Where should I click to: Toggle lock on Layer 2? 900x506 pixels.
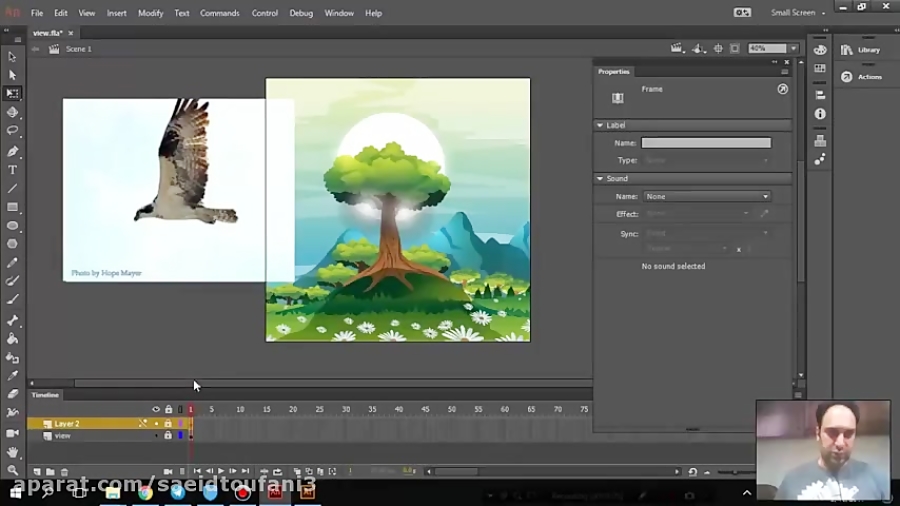click(x=168, y=423)
